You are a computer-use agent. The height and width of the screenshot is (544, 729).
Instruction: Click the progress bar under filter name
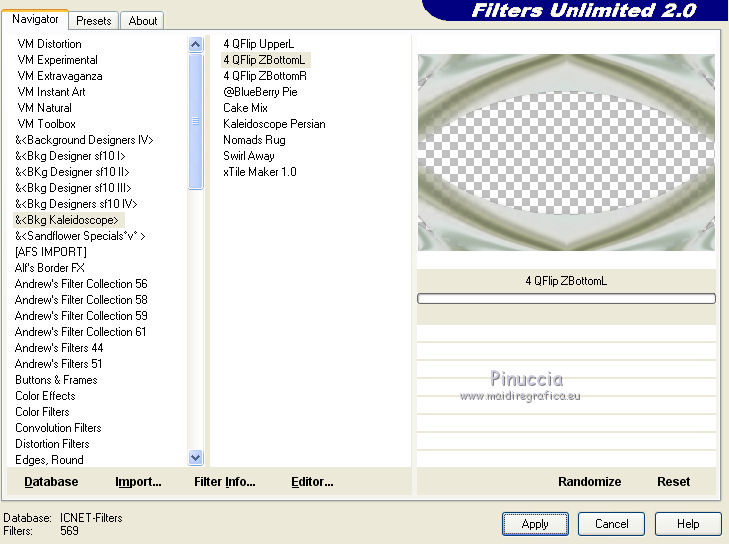(x=566, y=299)
